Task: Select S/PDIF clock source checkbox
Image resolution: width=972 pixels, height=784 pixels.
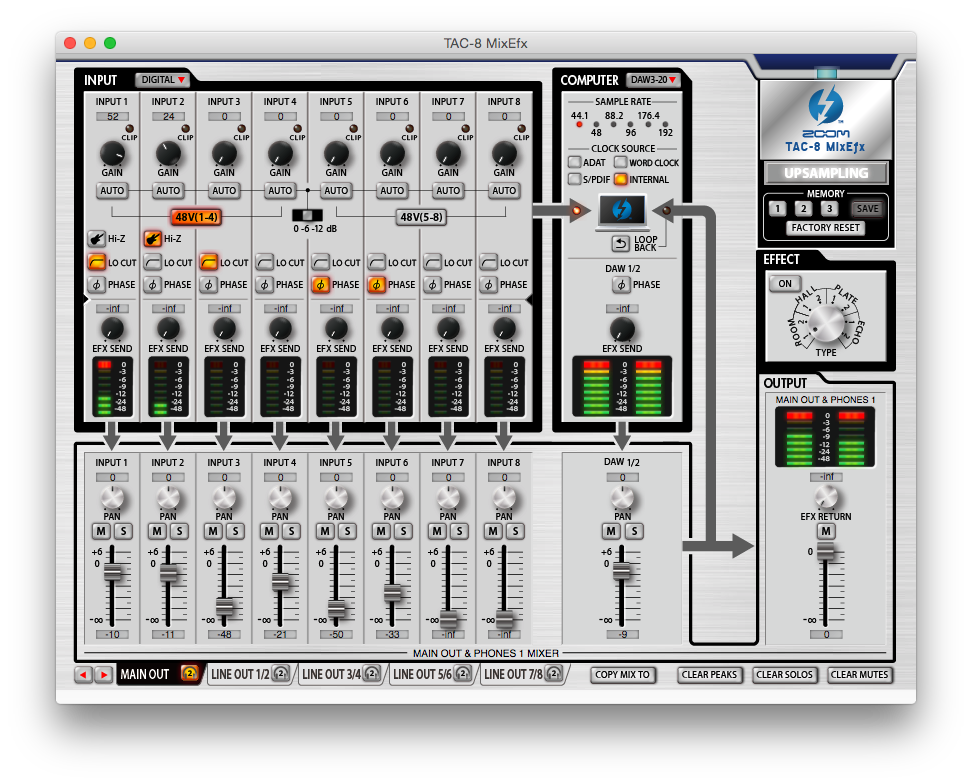Action: tap(575, 179)
